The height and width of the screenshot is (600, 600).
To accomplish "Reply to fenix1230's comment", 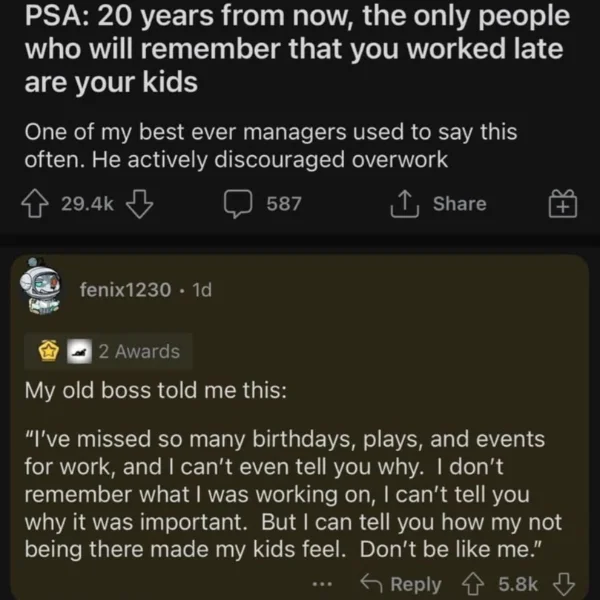I will point(403,583).
